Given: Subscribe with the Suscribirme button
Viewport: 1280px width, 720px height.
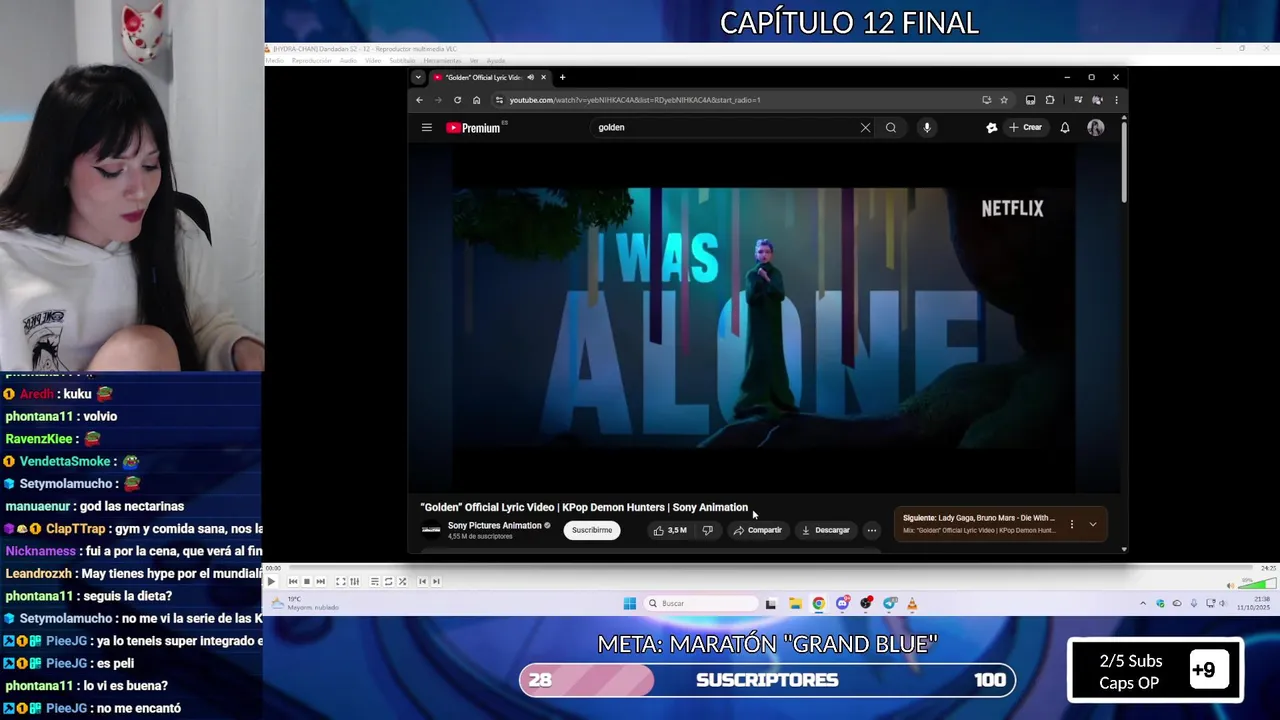Looking at the screenshot, I should pyautogui.click(x=592, y=530).
